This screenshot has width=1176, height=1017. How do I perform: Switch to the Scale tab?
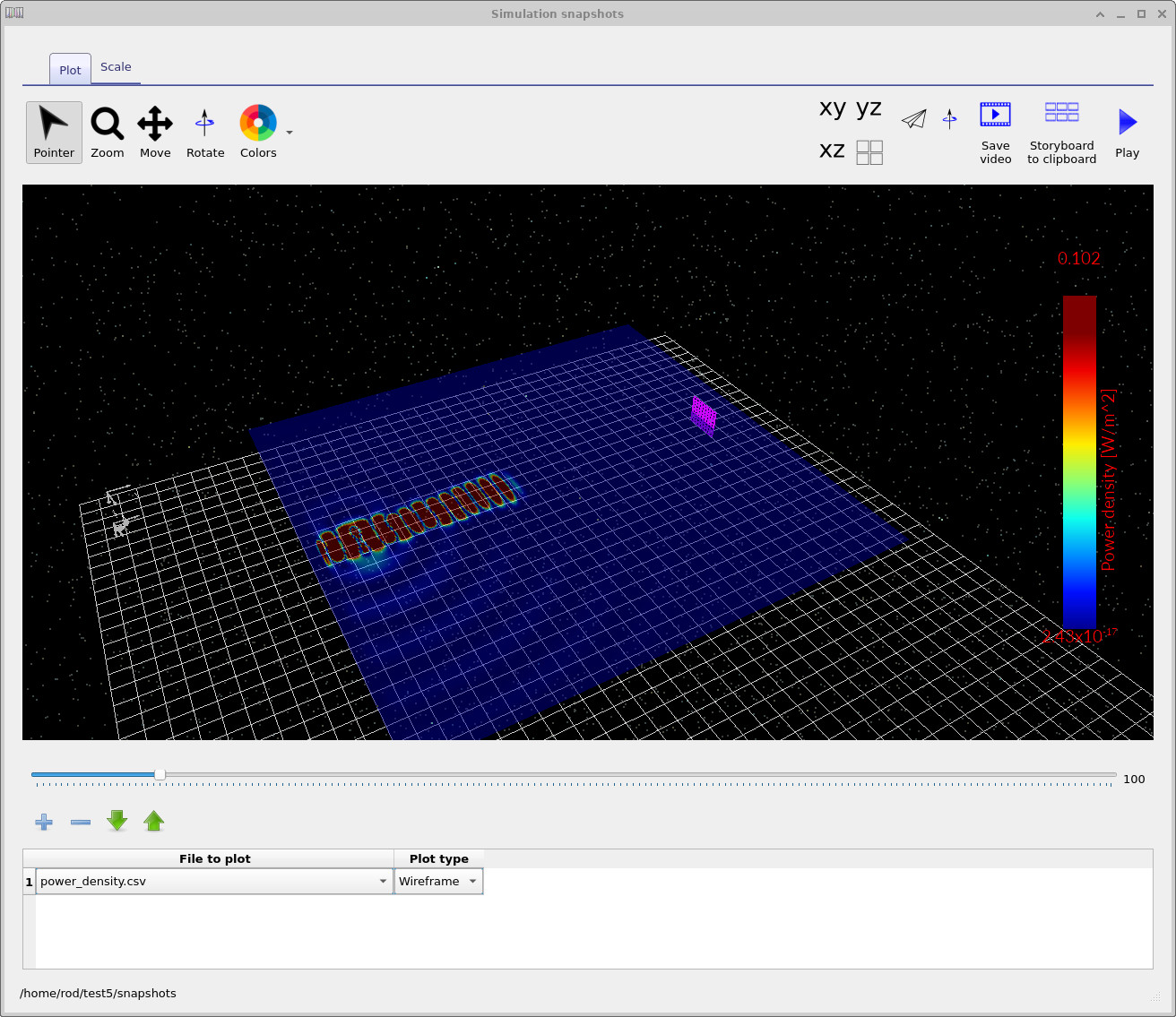click(116, 66)
